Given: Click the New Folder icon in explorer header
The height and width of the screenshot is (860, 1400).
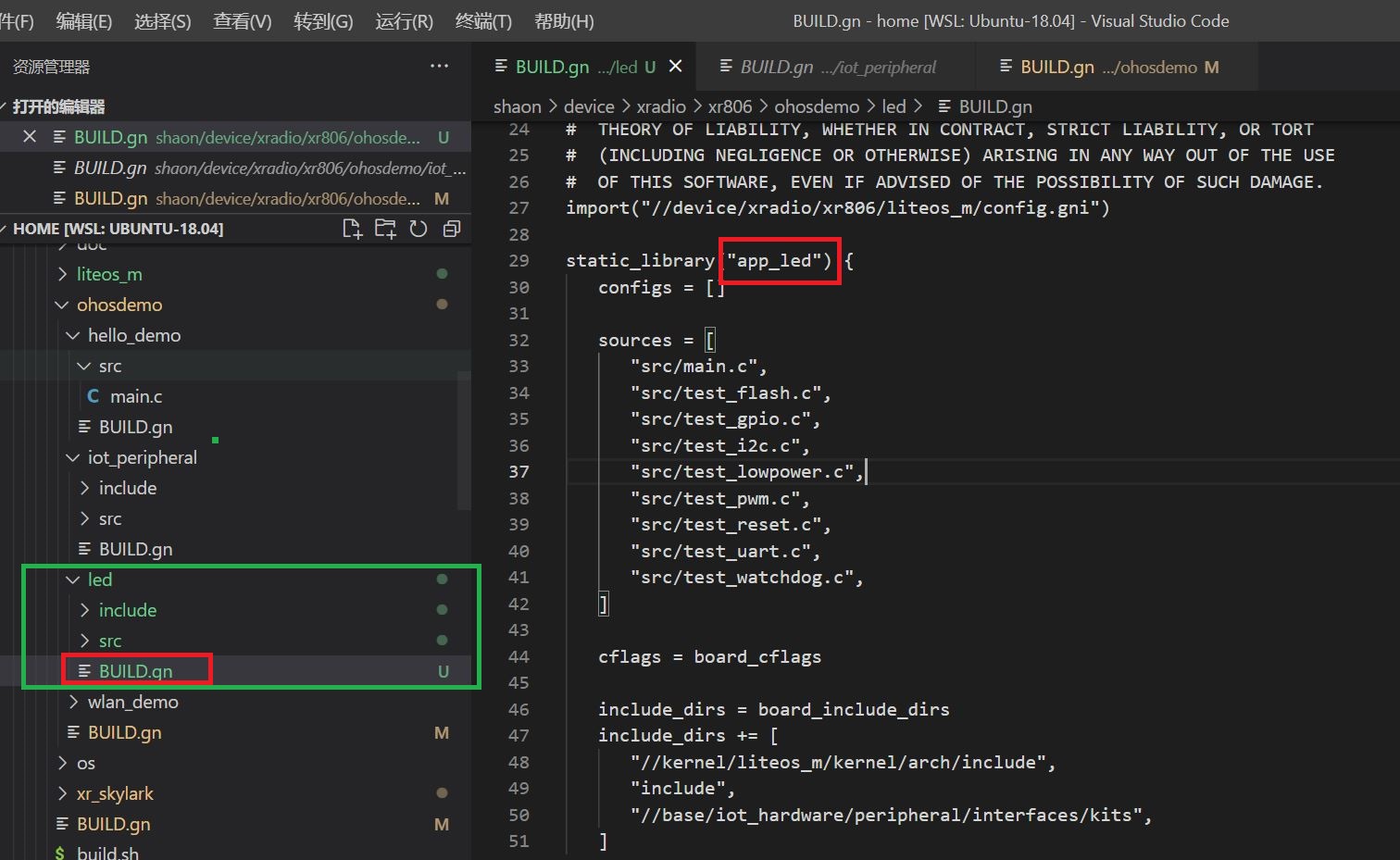Looking at the screenshot, I should click(x=385, y=229).
